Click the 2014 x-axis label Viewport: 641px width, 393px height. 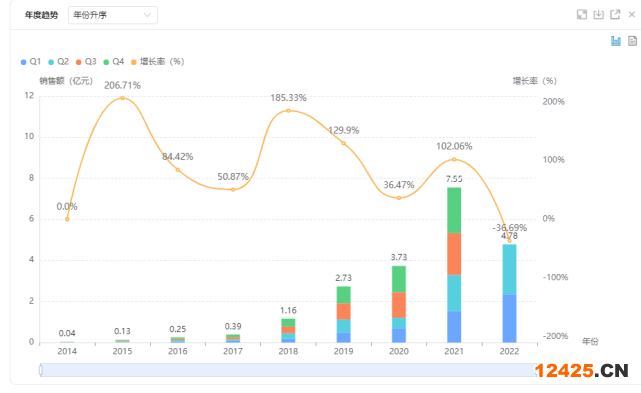(x=67, y=351)
